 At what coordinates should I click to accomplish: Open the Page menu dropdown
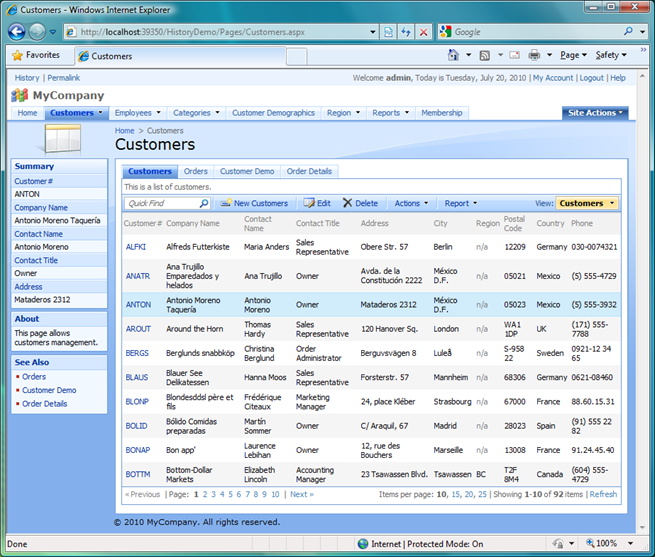click(574, 55)
